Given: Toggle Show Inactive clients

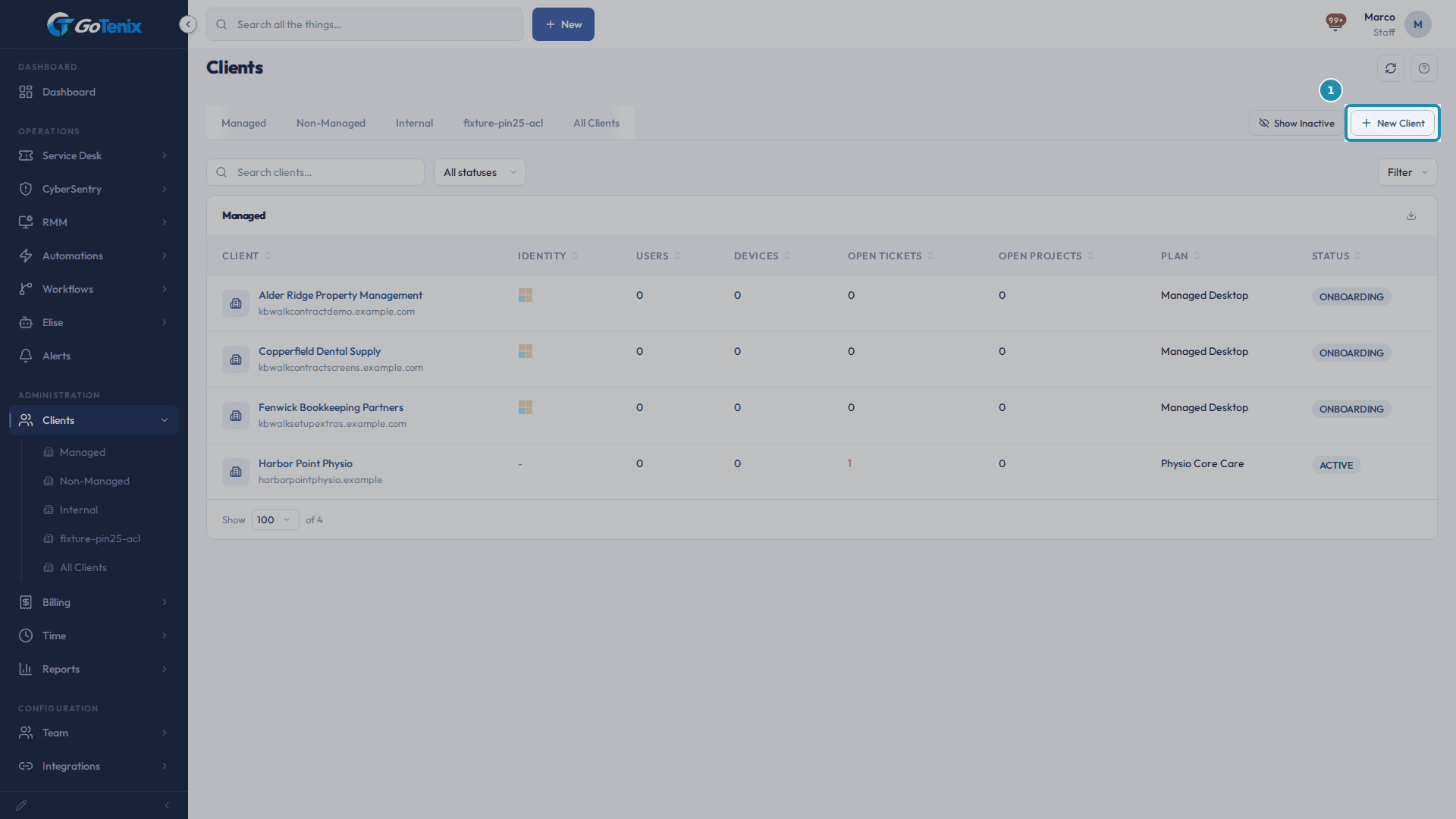Looking at the screenshot, I should (1297, 123).
